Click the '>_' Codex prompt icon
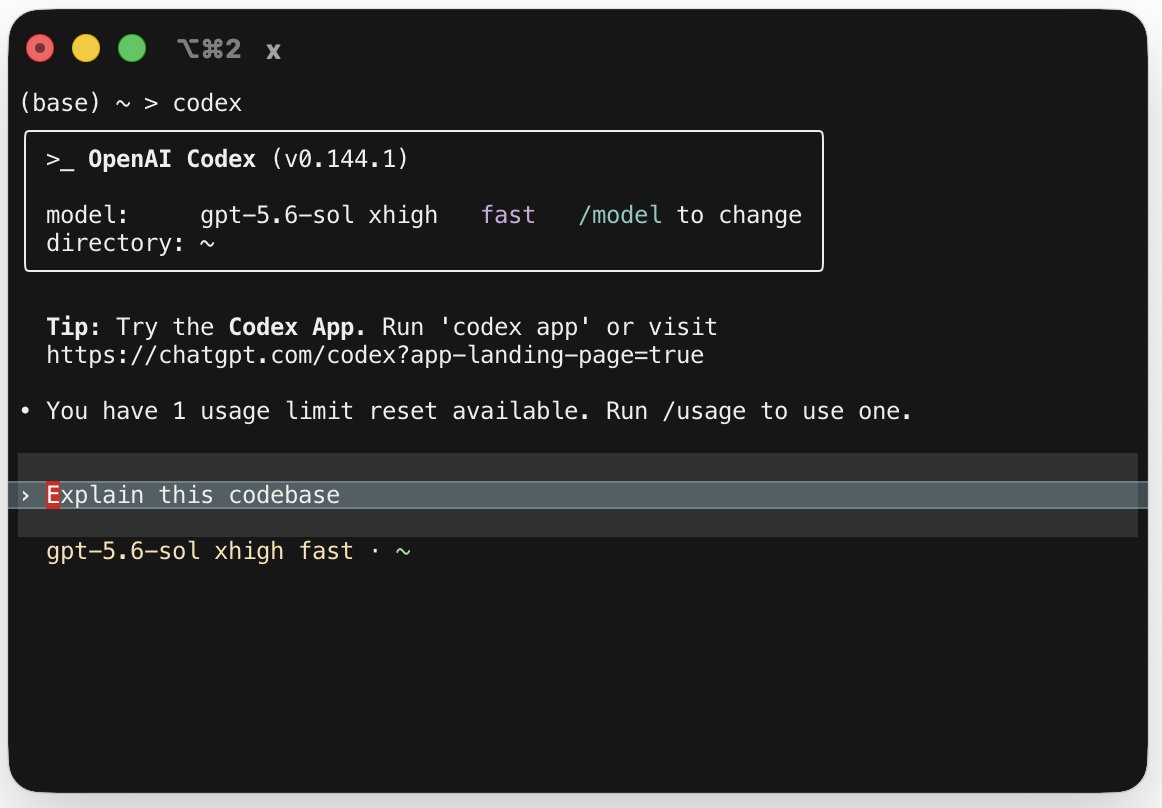Screen dimensions: 1162x808 coord(60,160)
